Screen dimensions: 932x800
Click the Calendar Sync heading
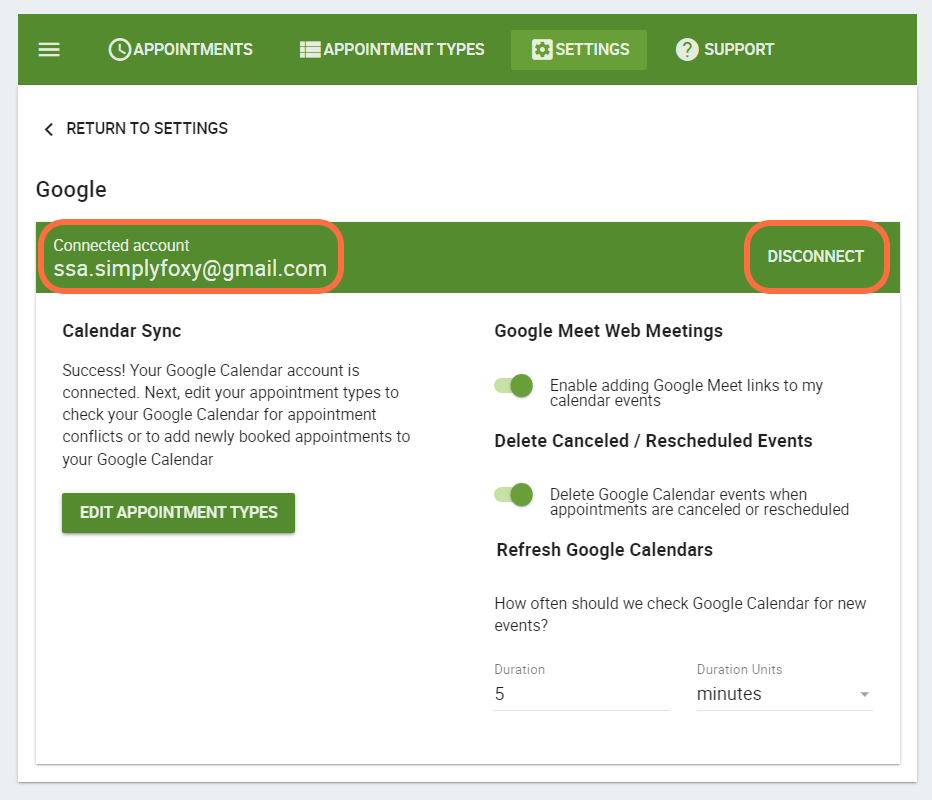122,330
